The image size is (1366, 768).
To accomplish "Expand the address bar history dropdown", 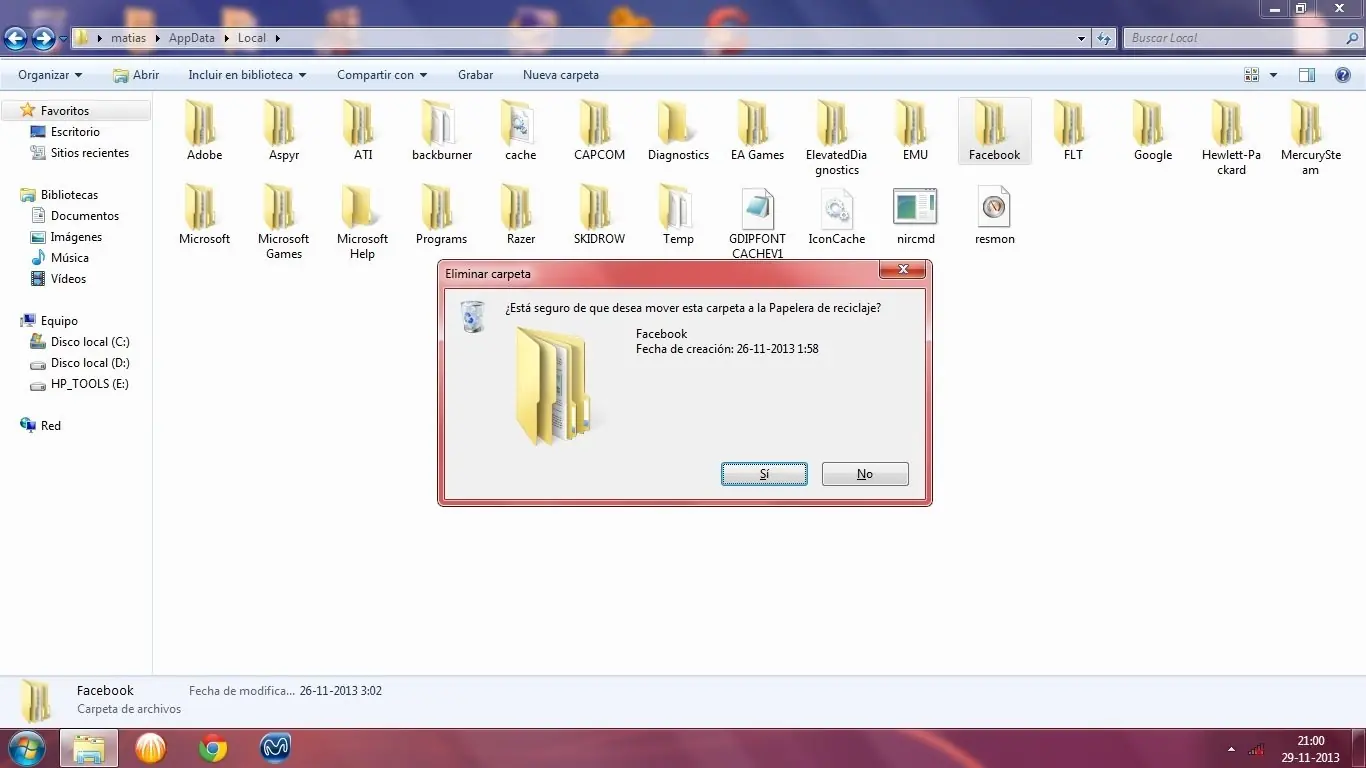I will (x=1082, y=38).
